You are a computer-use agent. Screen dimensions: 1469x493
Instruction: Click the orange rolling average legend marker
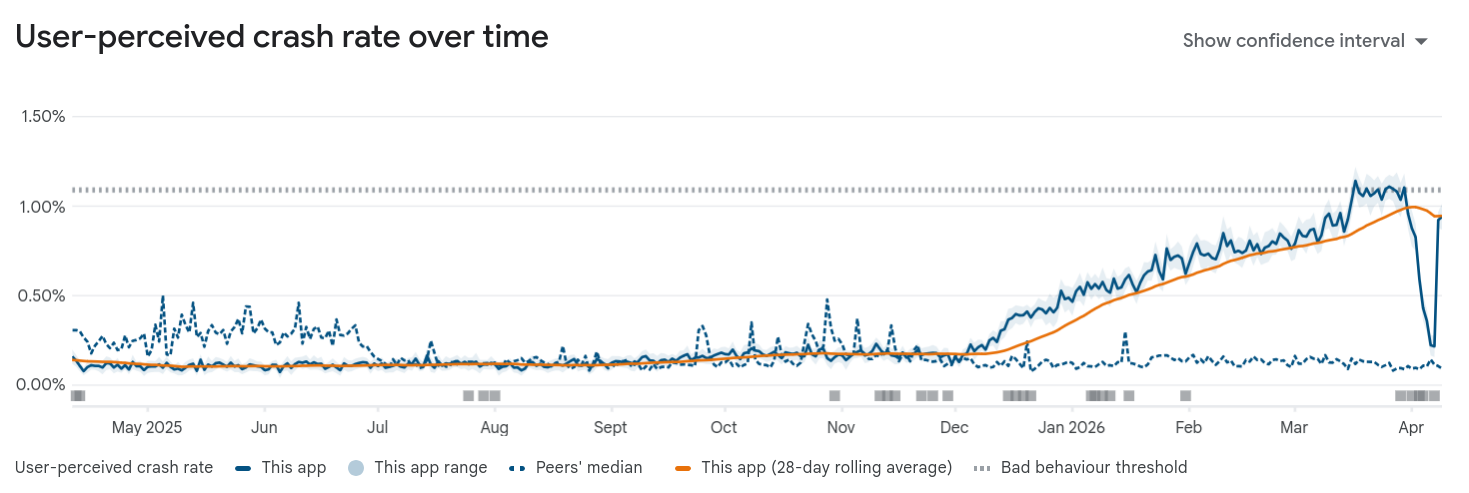(683, 467)
